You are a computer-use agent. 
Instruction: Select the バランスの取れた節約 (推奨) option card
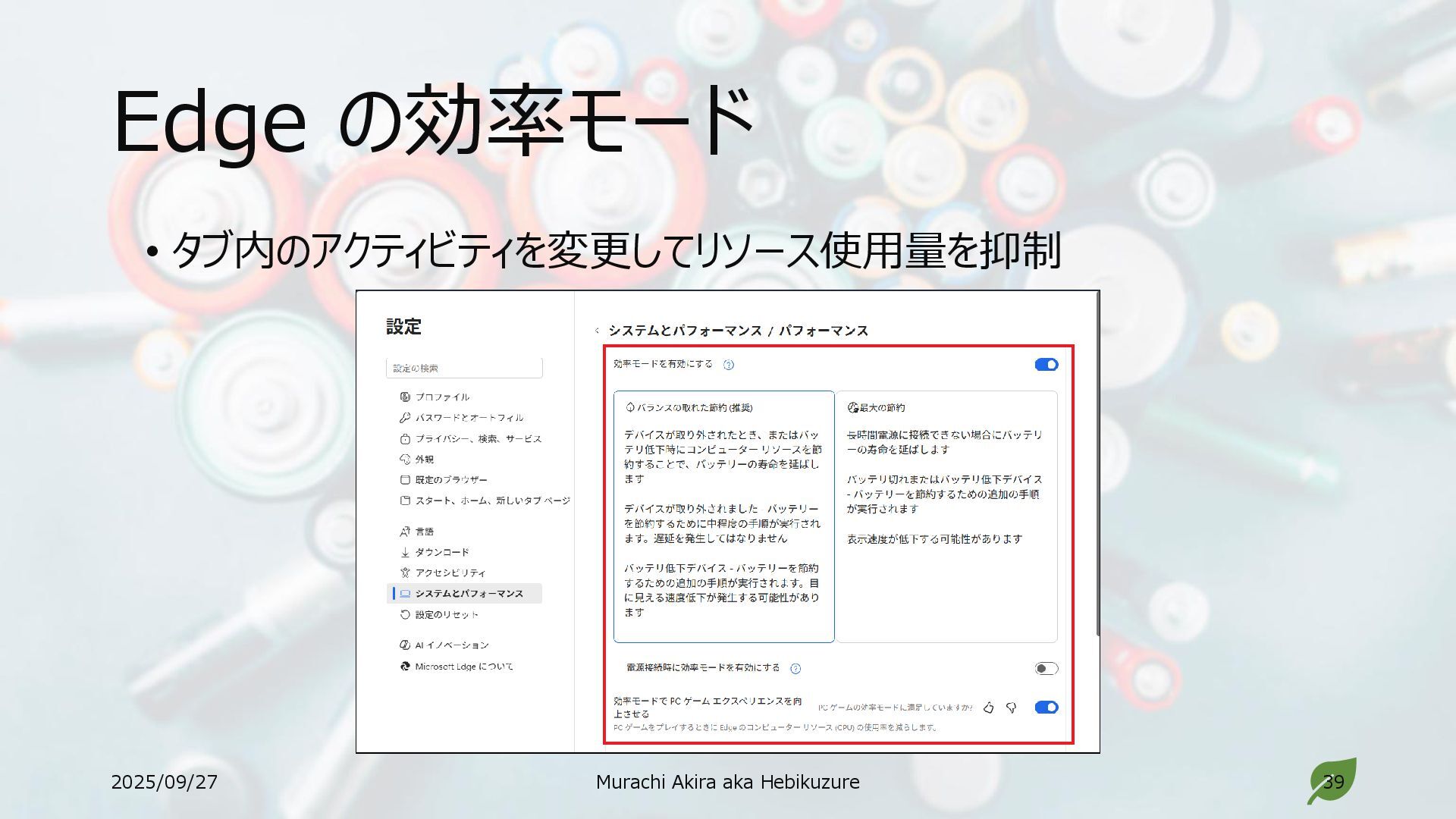[x=724, y=516]
